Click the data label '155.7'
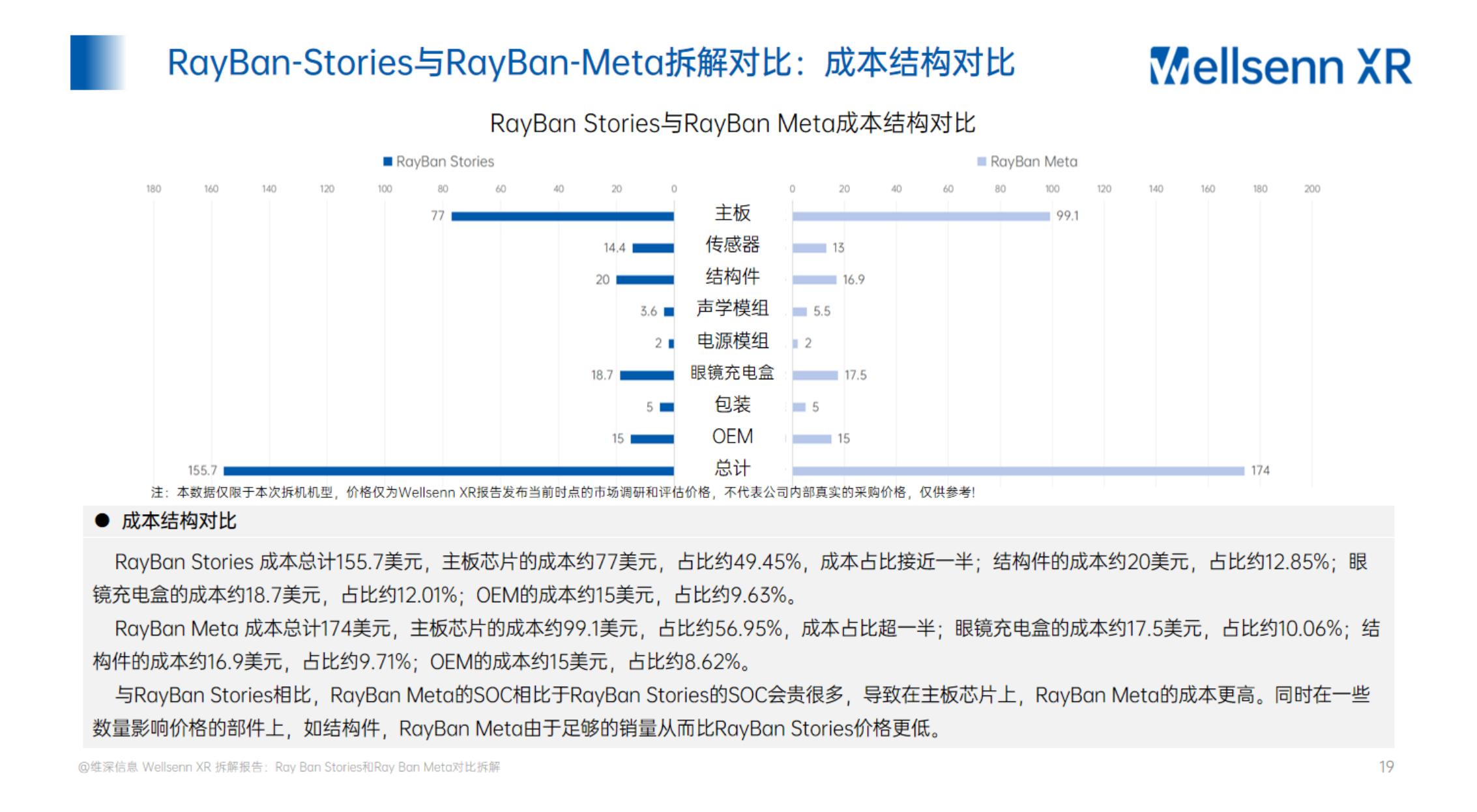 tap(202, 471)
